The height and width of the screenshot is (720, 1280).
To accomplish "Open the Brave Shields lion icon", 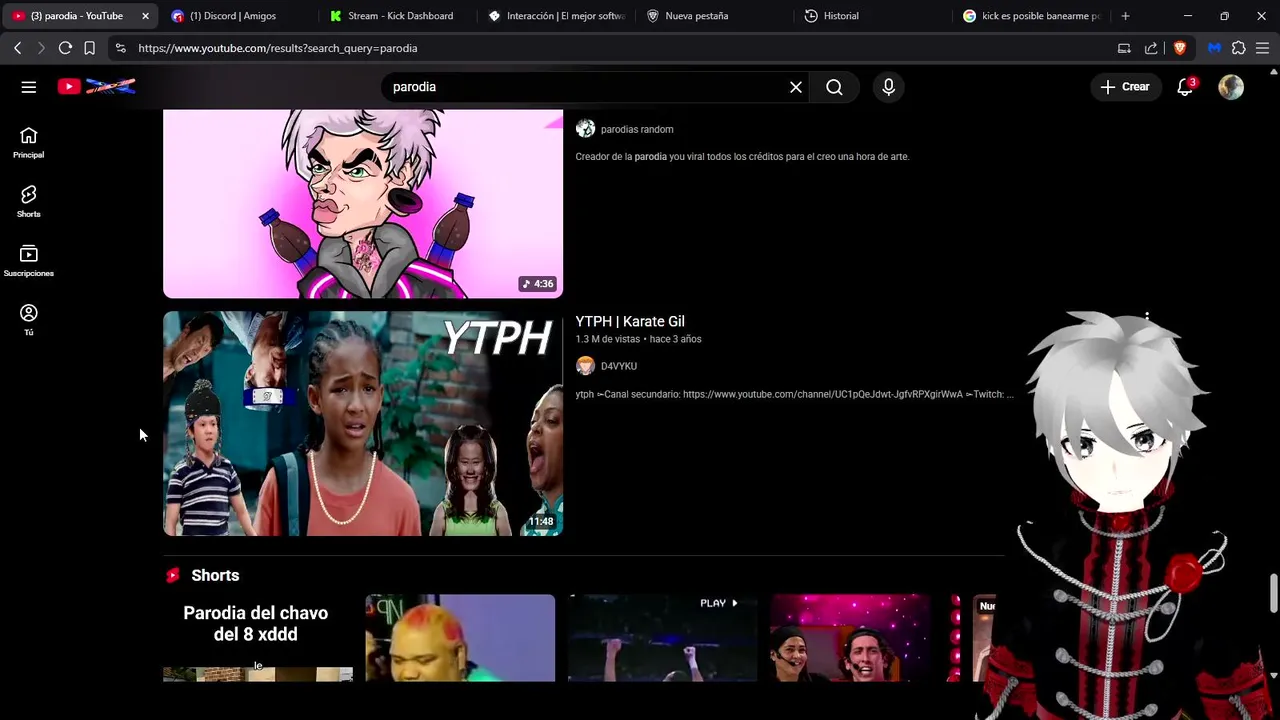I will coord(1179,48).
